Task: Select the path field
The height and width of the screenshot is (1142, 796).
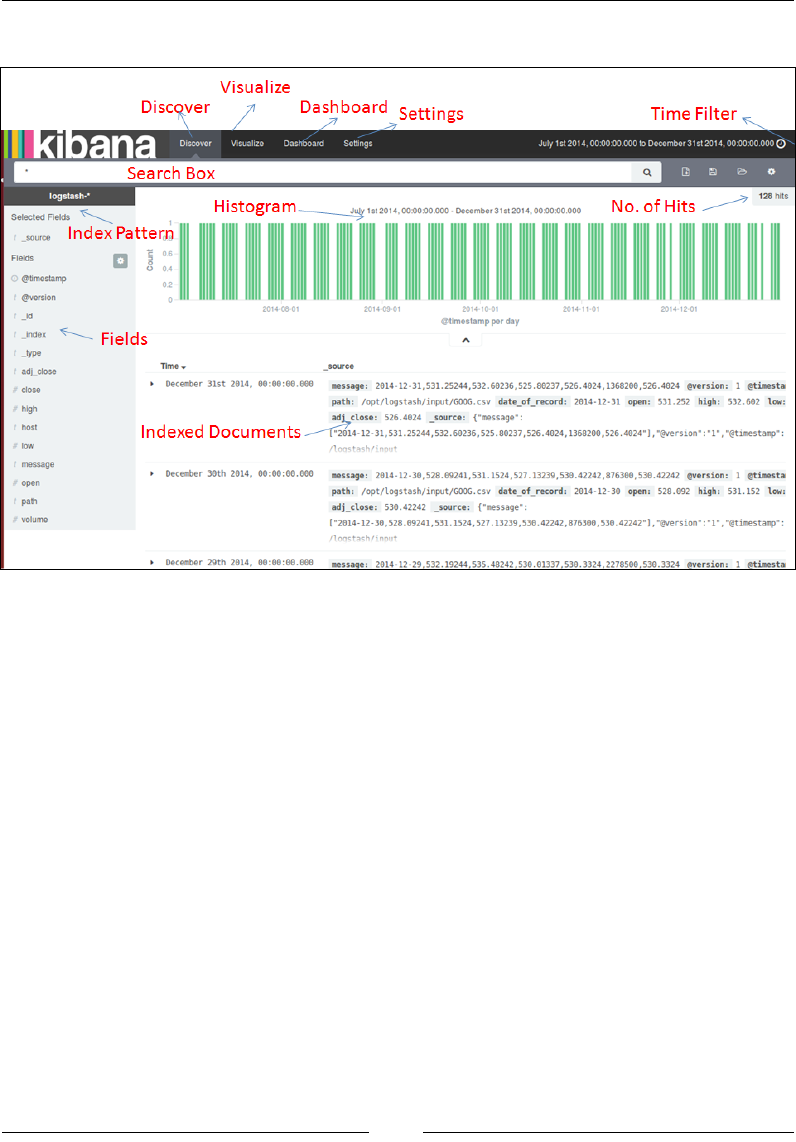Action: (29, 501)
